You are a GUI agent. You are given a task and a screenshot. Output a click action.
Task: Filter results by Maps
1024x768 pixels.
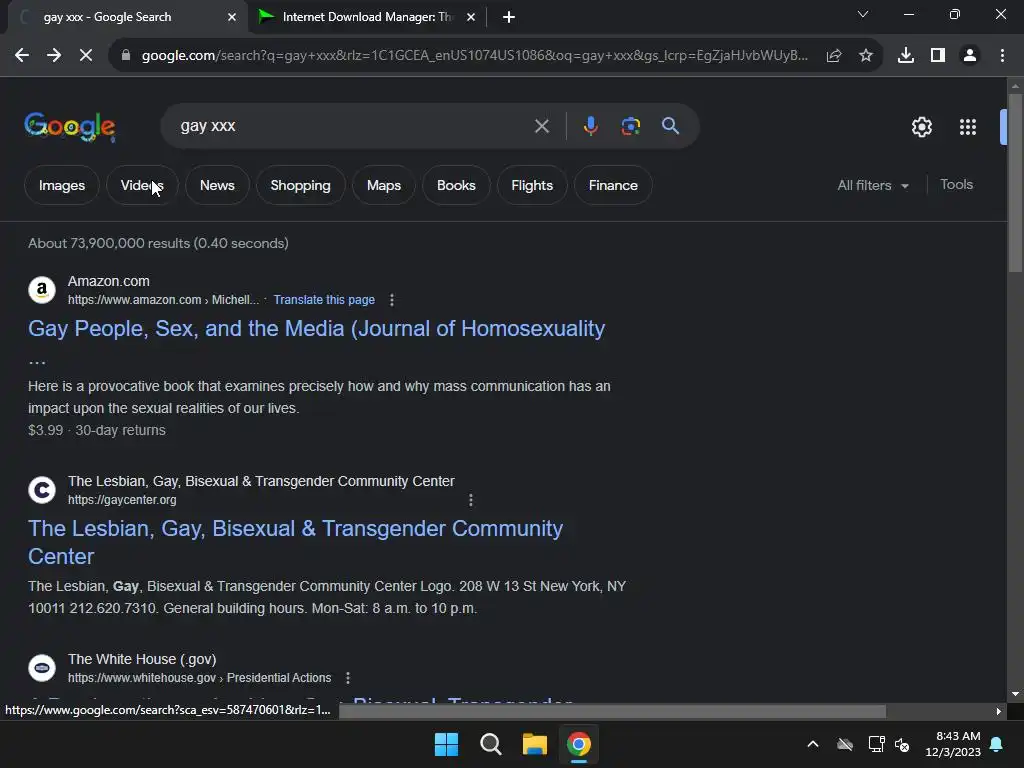coord(384,185)
